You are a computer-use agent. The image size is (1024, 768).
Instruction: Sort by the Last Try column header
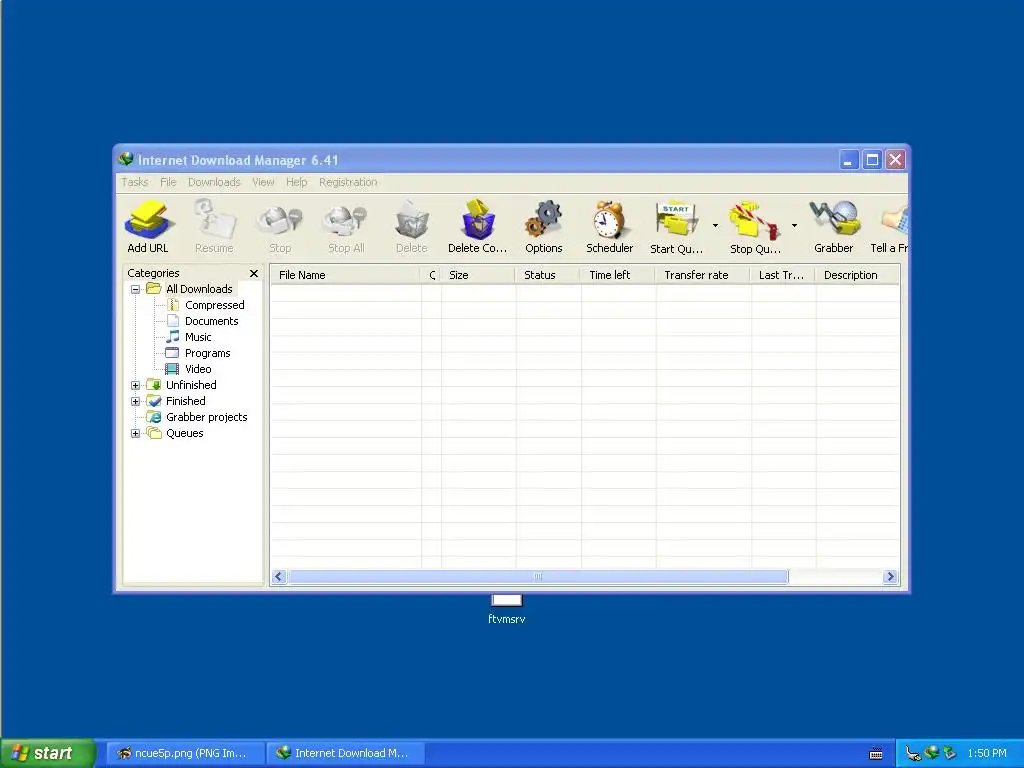coord(783,275)
